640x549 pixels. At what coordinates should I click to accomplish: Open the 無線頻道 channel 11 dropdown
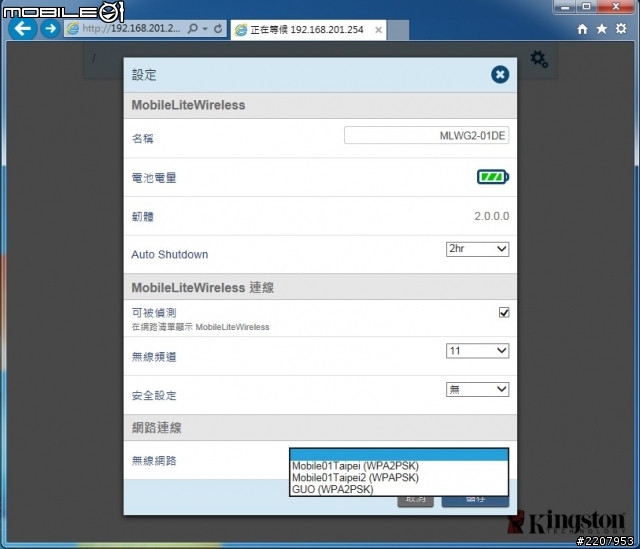click(477, 351)
